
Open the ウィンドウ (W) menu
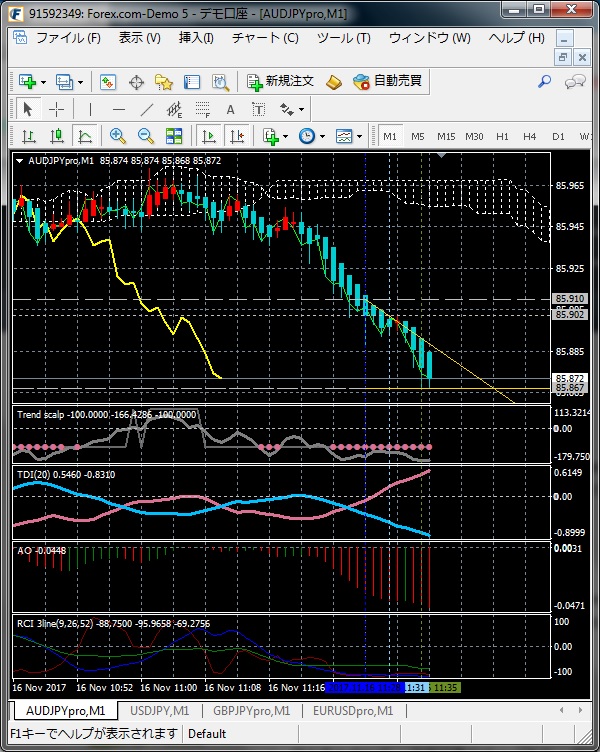pos(430,38)
